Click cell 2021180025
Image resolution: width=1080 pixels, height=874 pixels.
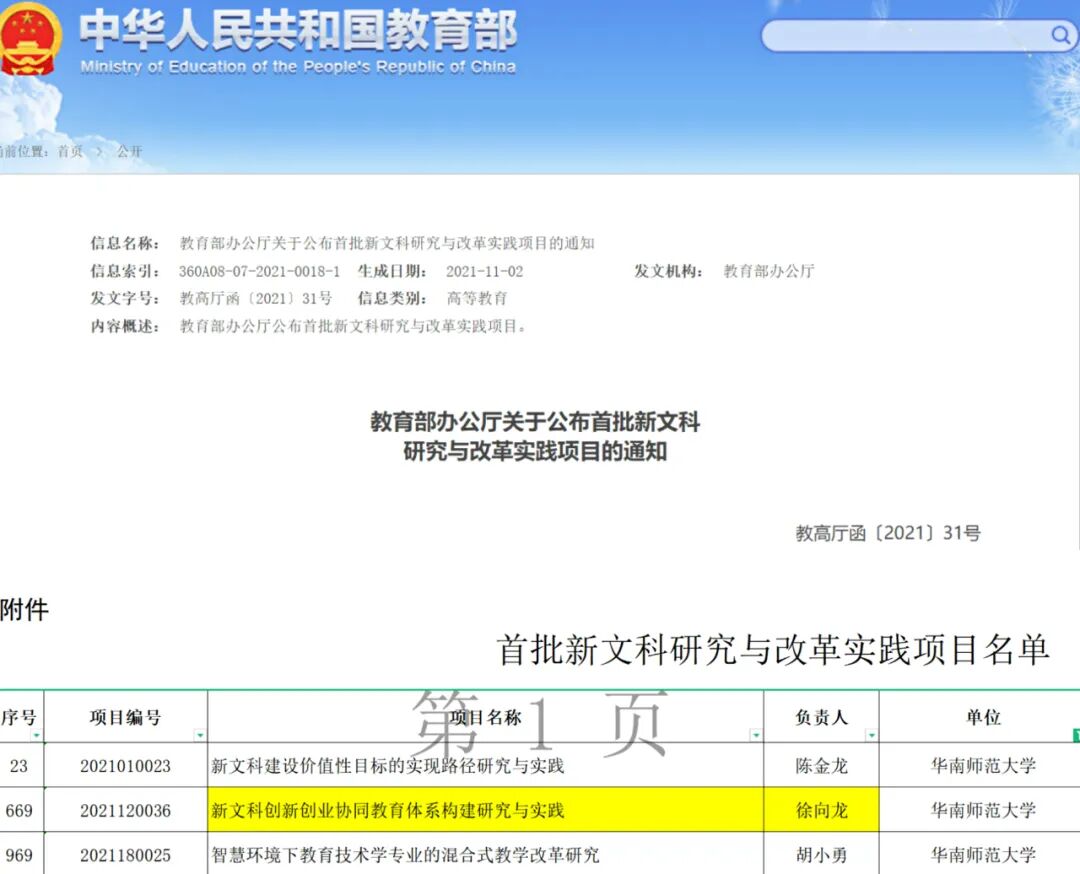[x=125, y=855]
